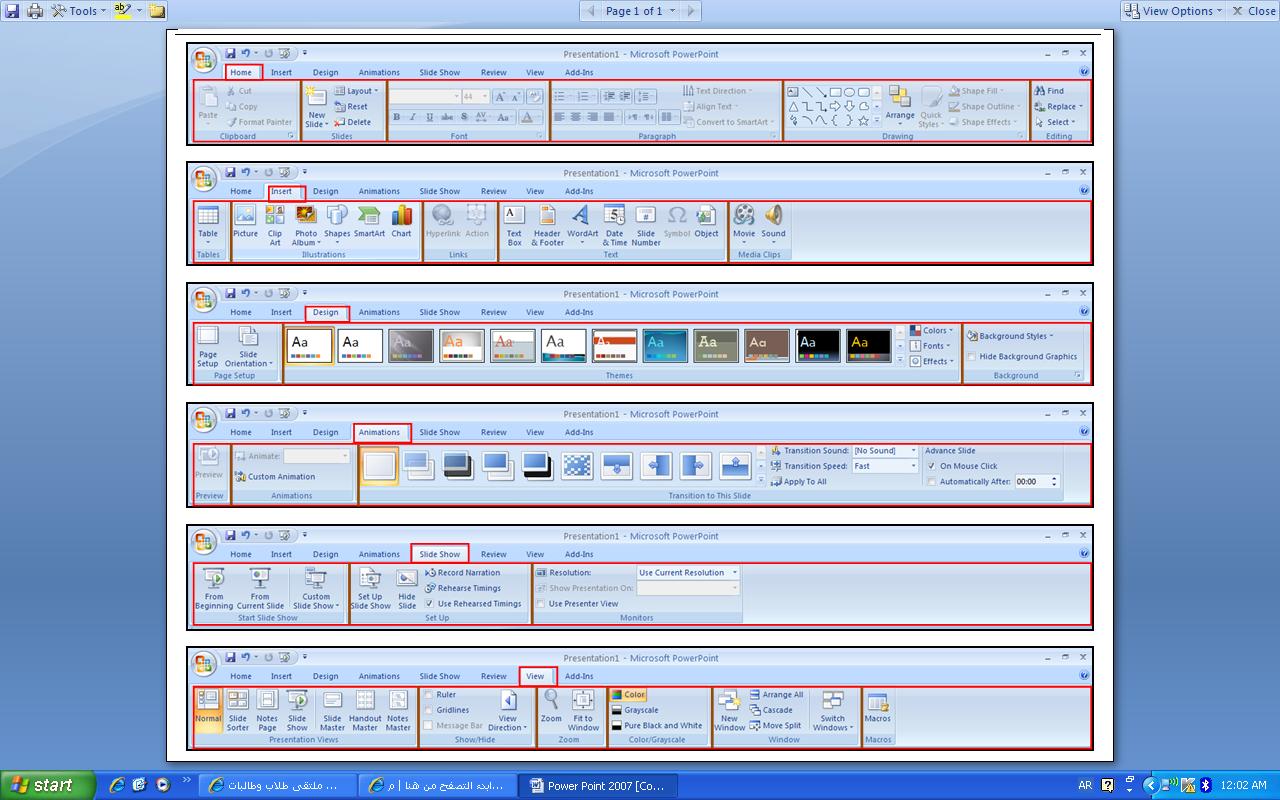Click the Automatically After time field

click(x=1036, y=481)
